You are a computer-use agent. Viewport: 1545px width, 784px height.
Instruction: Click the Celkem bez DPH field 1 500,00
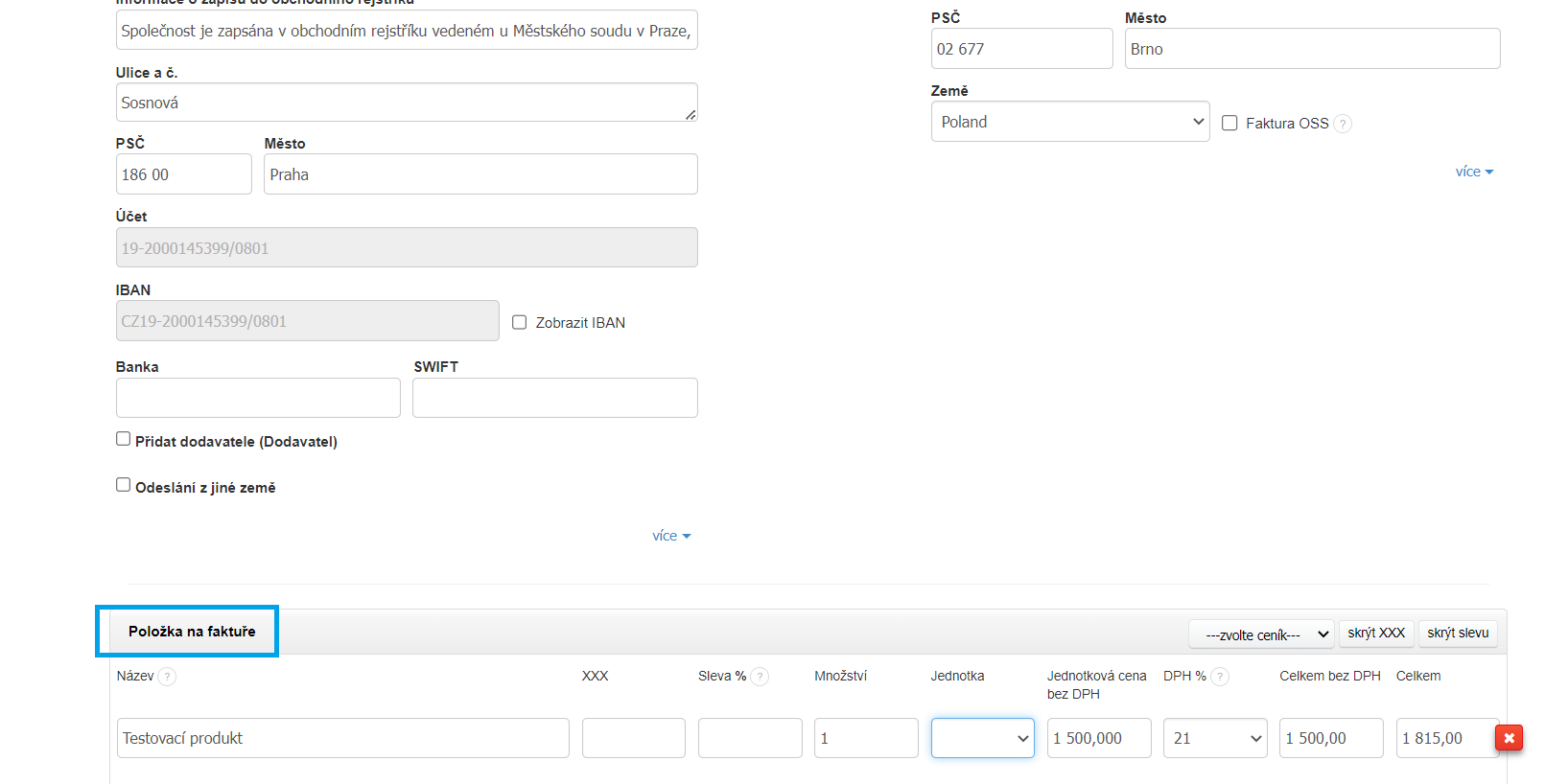pyautogui.click(x=1331, y=738)
